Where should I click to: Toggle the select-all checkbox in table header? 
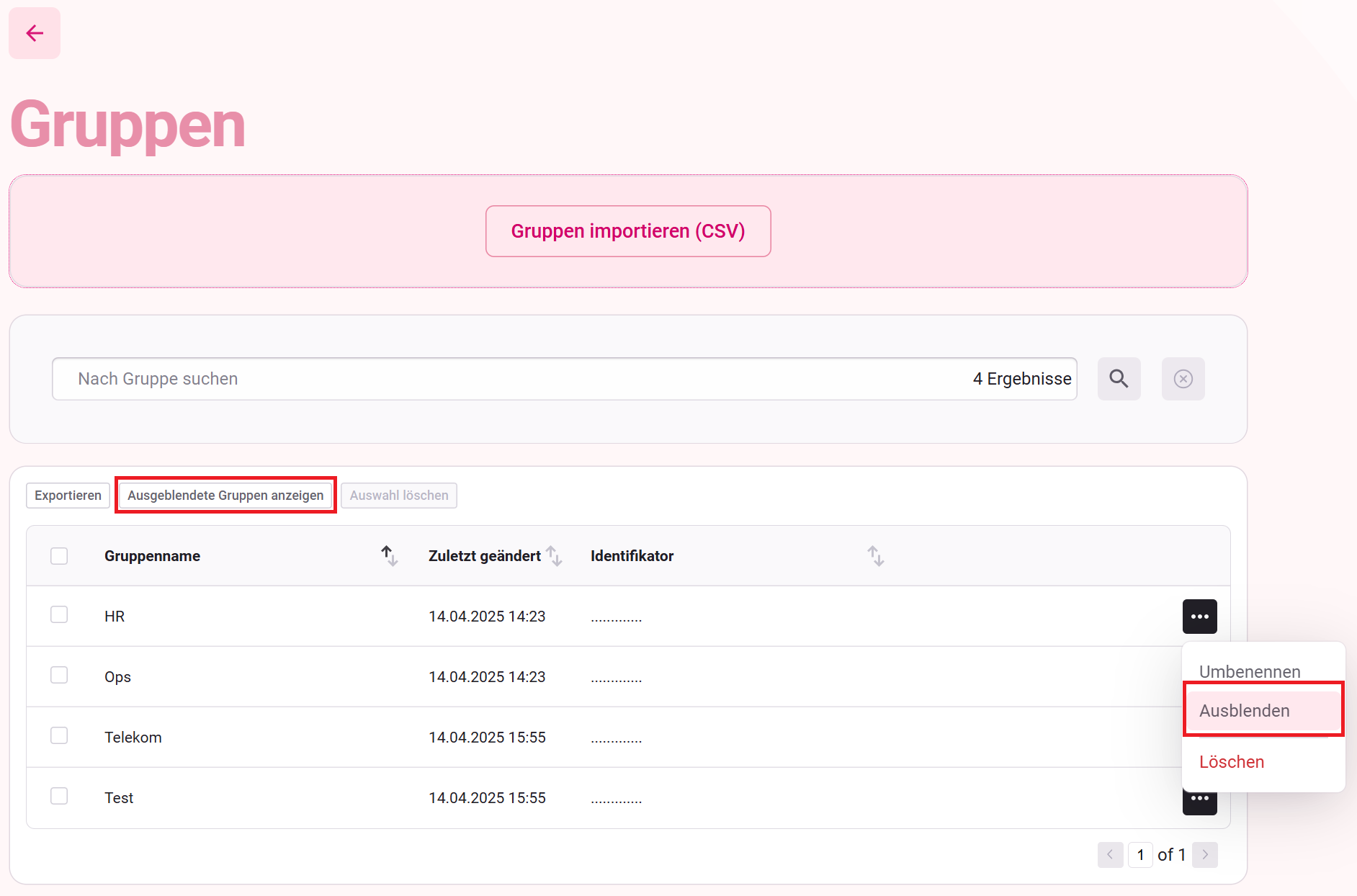coord(59,556)
